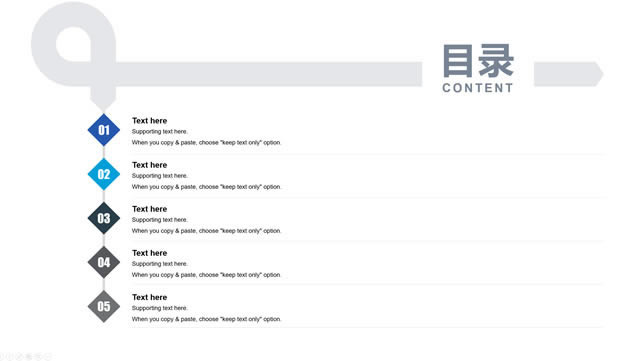635x361 pixels.
Task: Select the blue 01 diamond marker
Action: [x=104, y=130]
